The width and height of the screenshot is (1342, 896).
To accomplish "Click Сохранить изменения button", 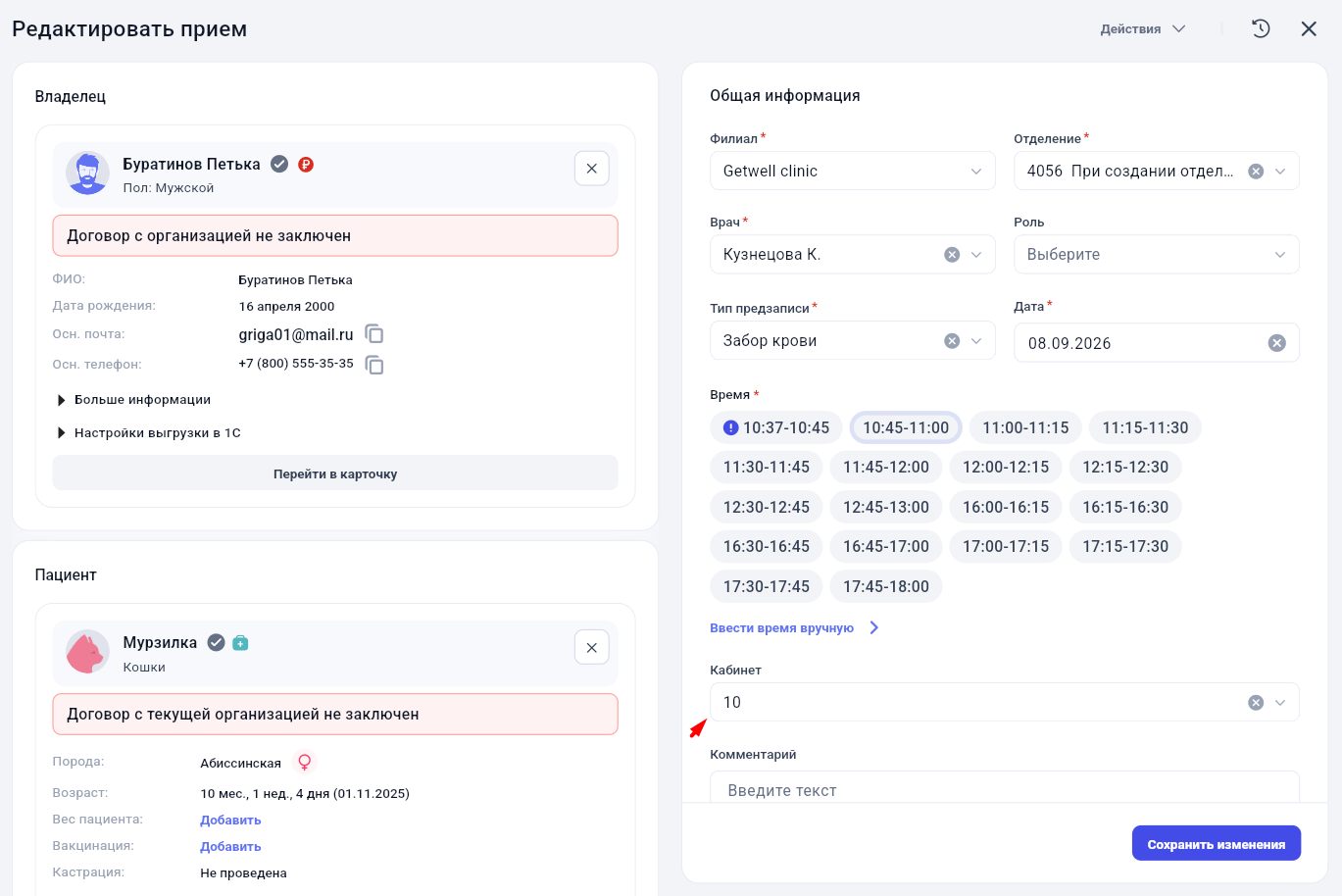I will point(1217,844).
